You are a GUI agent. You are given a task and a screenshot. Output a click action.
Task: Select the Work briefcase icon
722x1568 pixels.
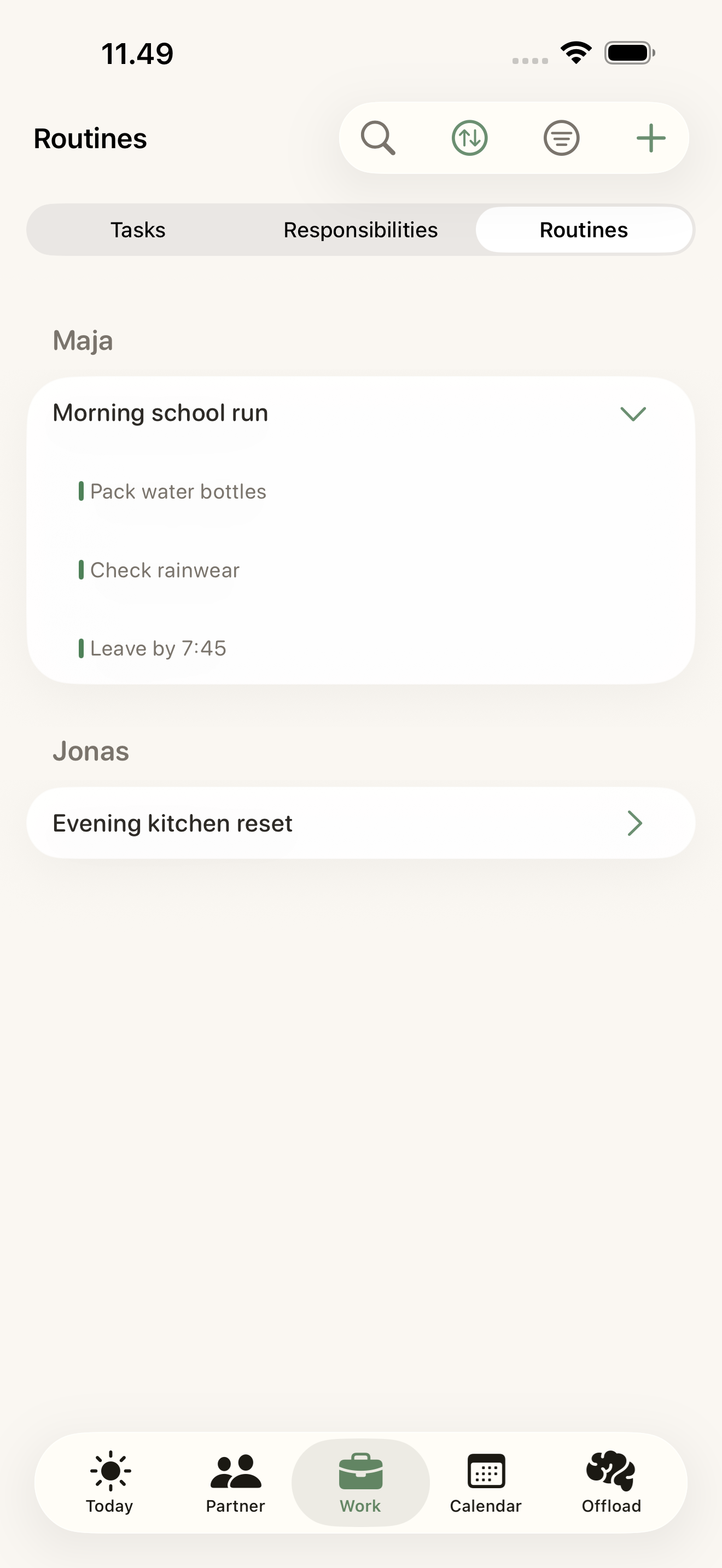tap(360, 1471)
